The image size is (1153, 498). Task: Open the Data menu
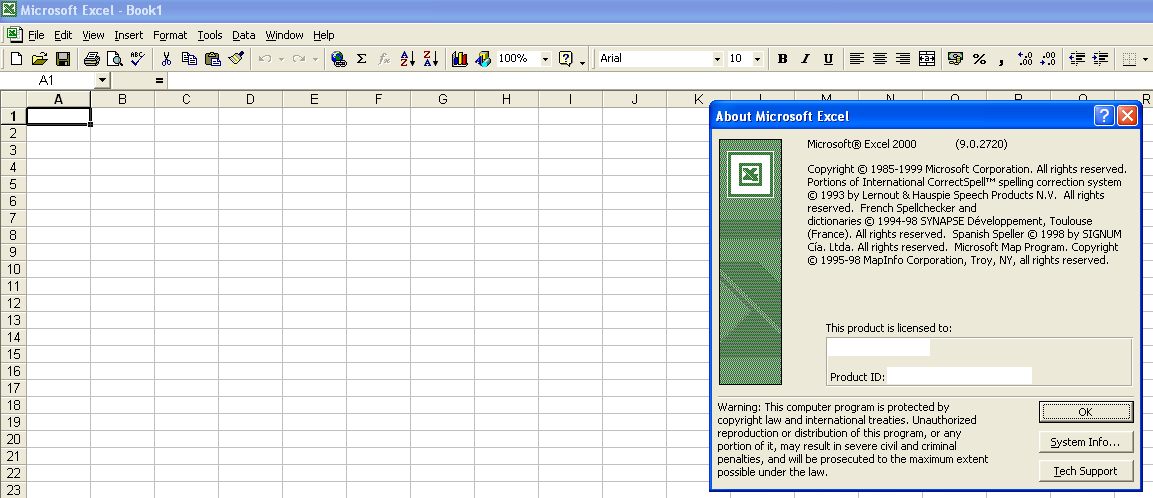pyautogui.click(x=243, y=35)
